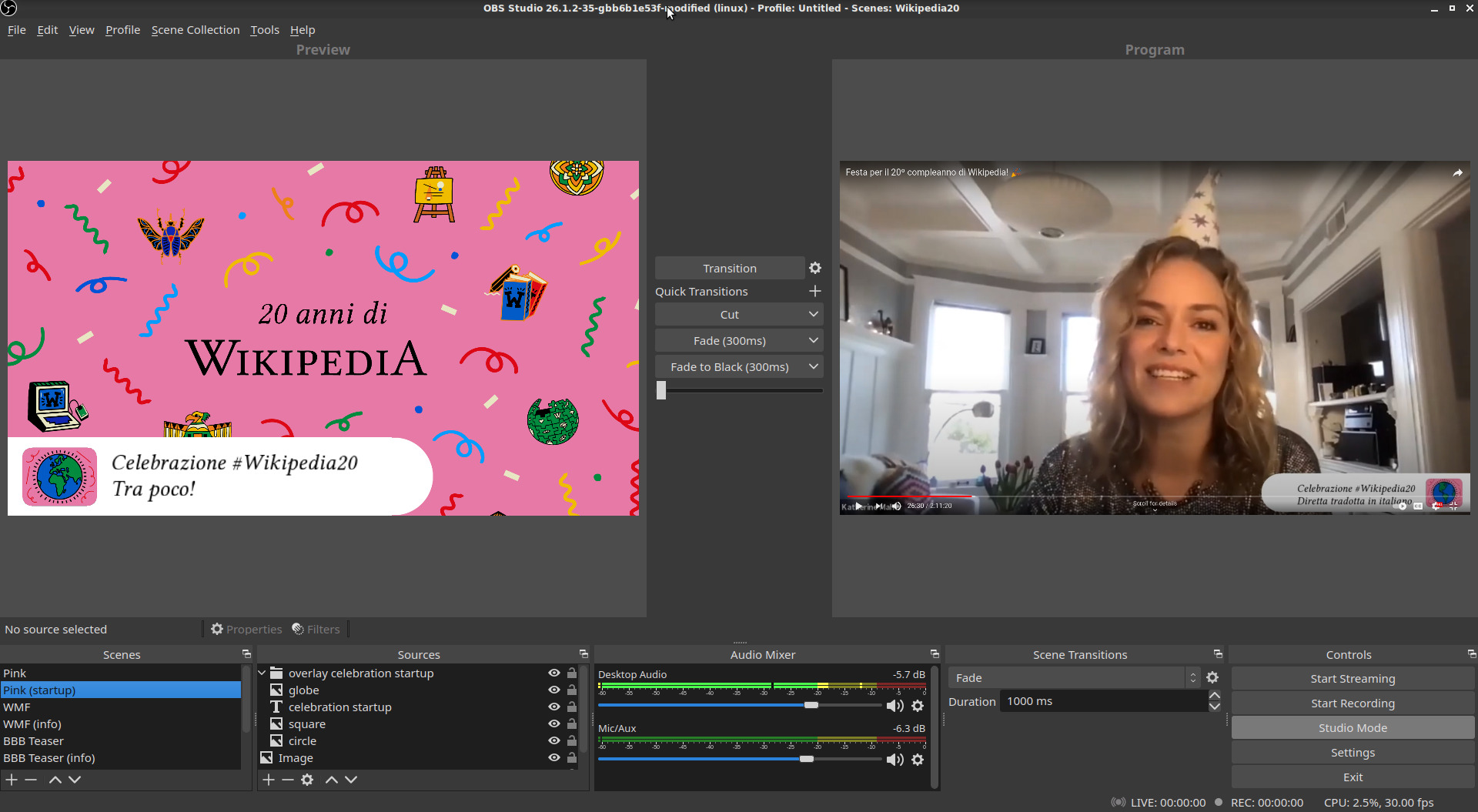Viewport: 1478px width, 812px height.
Task: Remove selected source using the minus icon
Action: [x=288, y=780]
